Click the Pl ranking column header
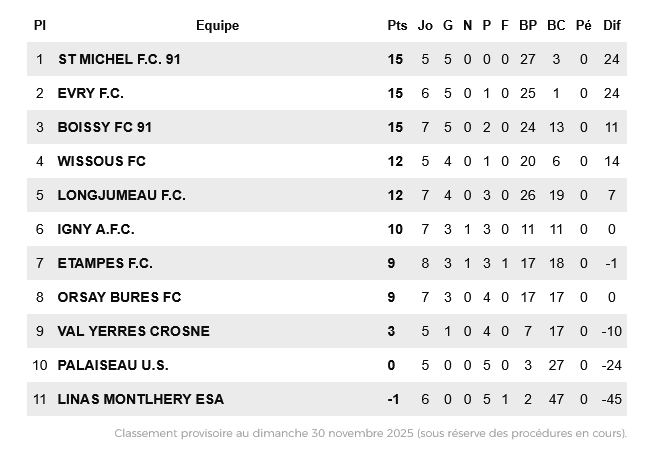 (40, 25)
